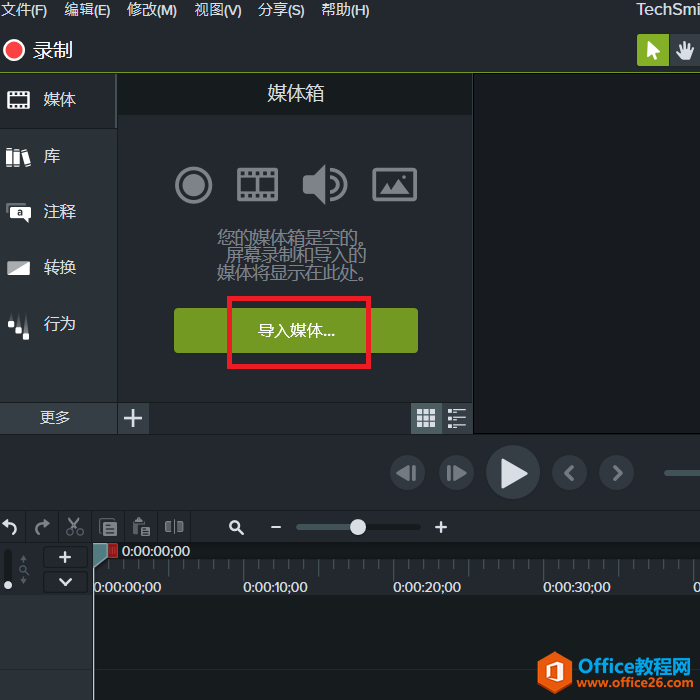Split the clip at playhead
The image size is (700, 700).
(x=174, y=527)
